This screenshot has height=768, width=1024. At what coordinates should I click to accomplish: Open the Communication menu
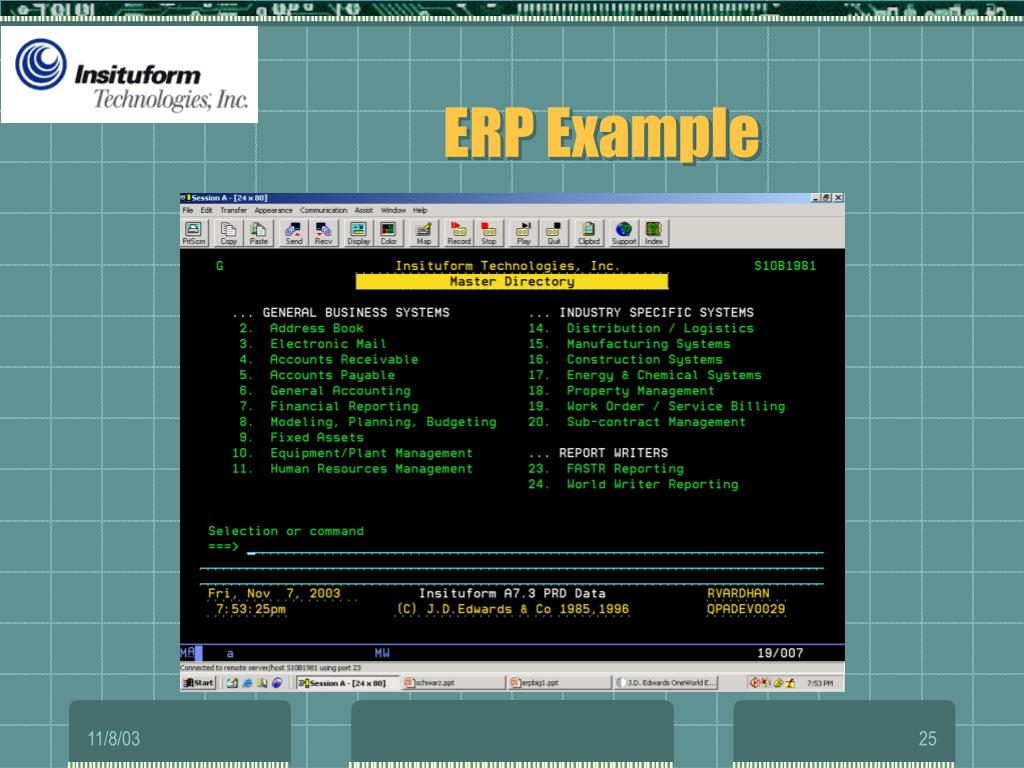tap(323, 210)
